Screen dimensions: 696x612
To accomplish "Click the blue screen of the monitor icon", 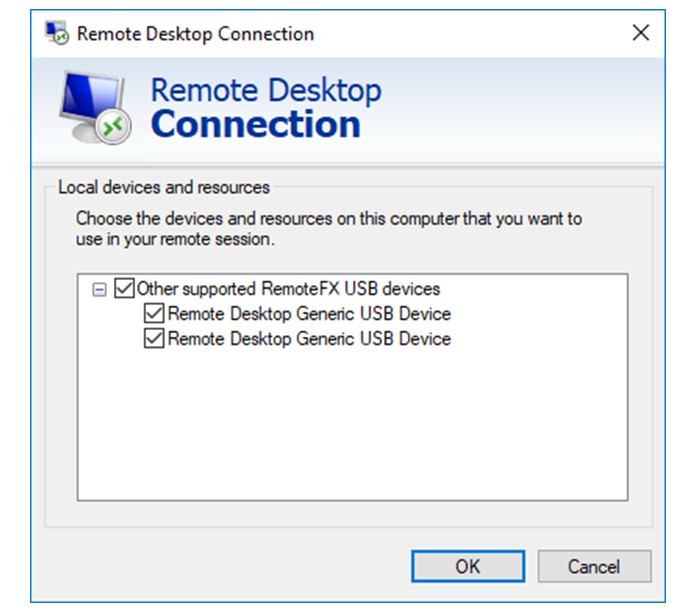I will (x=91, y=96).
